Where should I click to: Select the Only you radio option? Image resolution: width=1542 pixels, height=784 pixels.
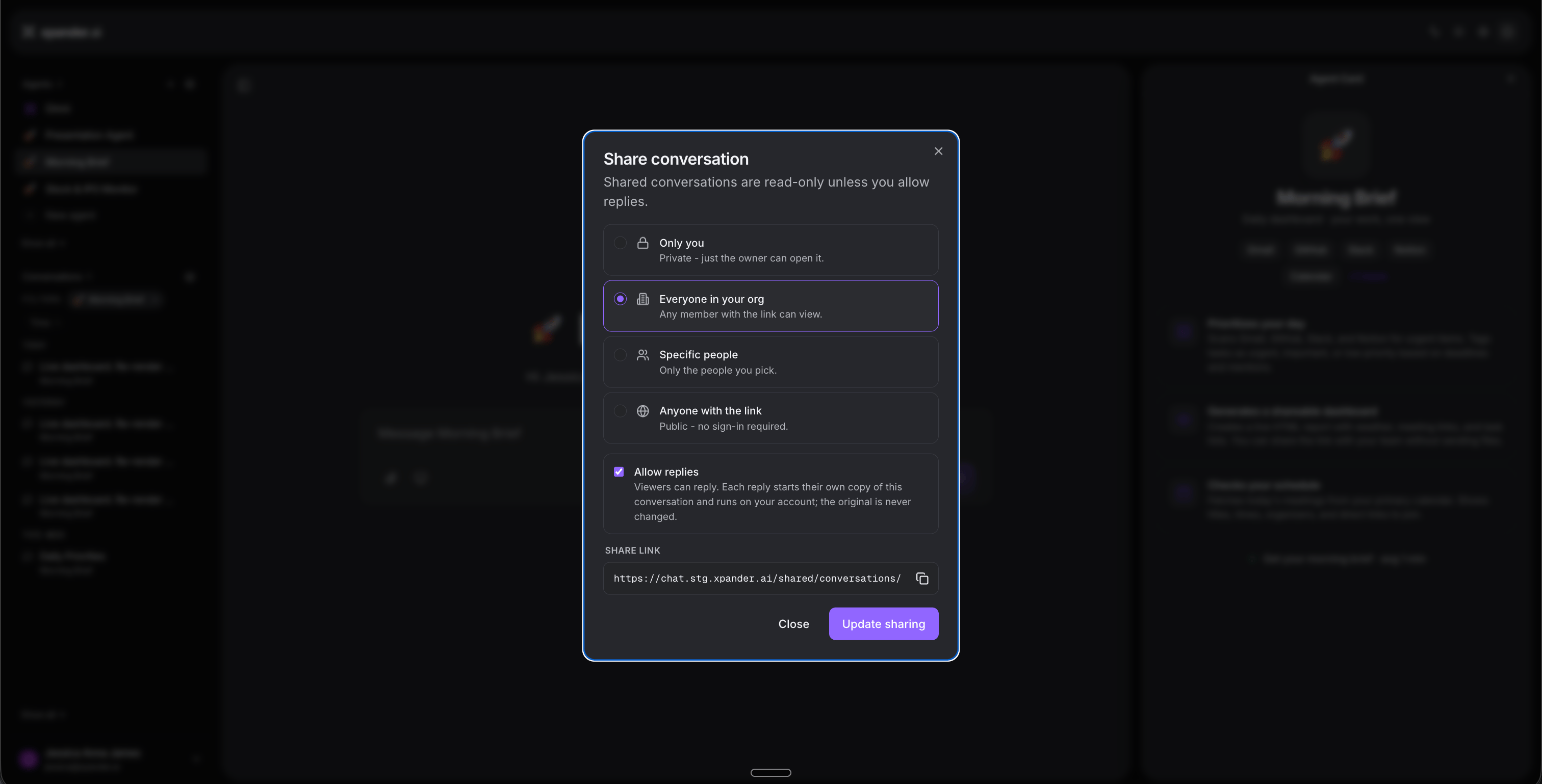point(620,242)
